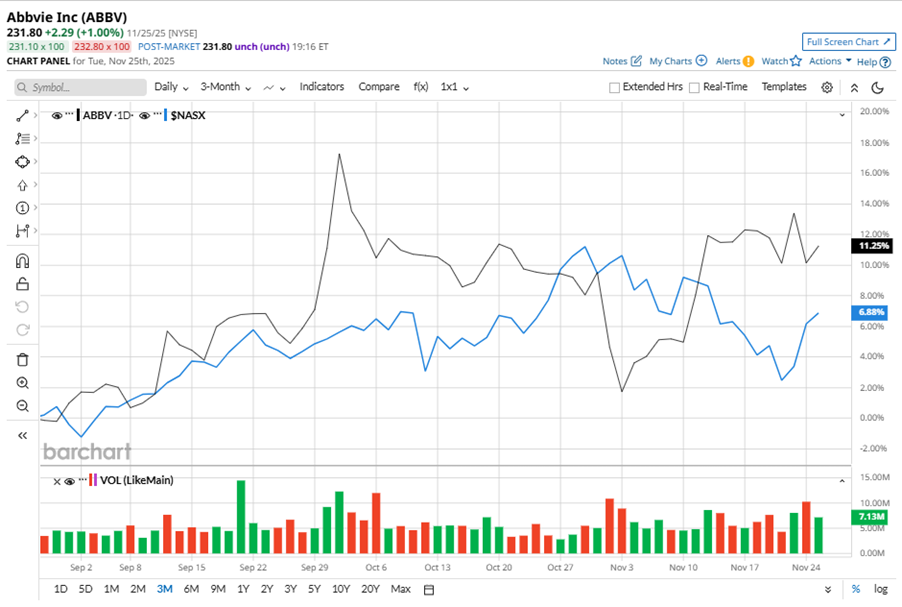Toggle $NASX series visibility eye
The width and height of the screenshot is (902, 607).
click(144, 116)
